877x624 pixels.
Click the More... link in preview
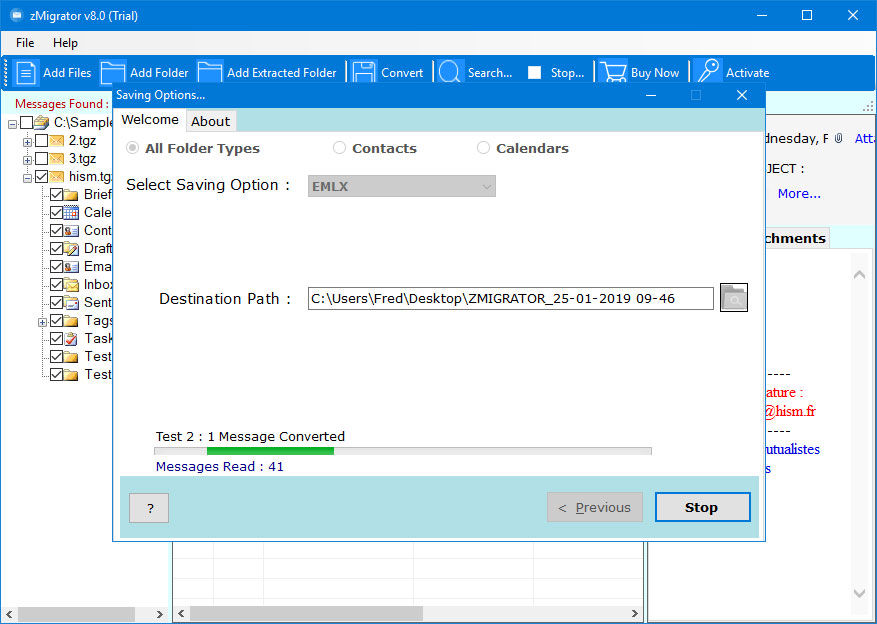coord(799,193)
